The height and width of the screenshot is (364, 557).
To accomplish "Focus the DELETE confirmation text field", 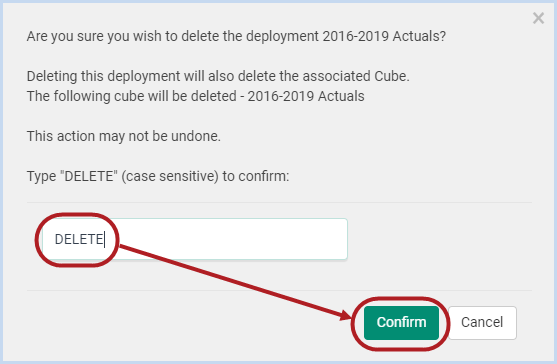I will [195, 239].
